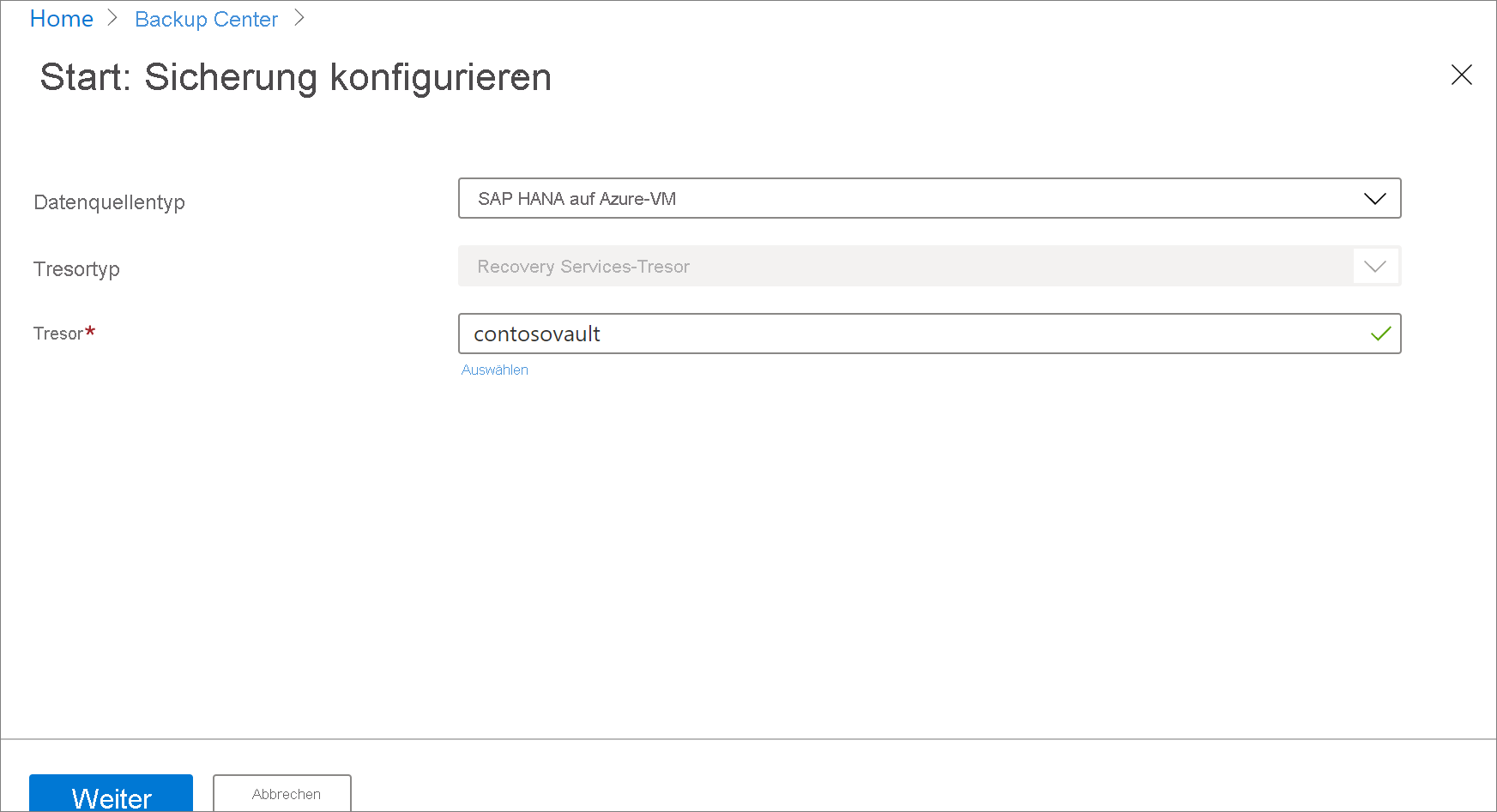The width and height of the screenshot is (1497, 812).
Task: Close the Sicherung konfigurieren pane
Action: click(1462, 75)
